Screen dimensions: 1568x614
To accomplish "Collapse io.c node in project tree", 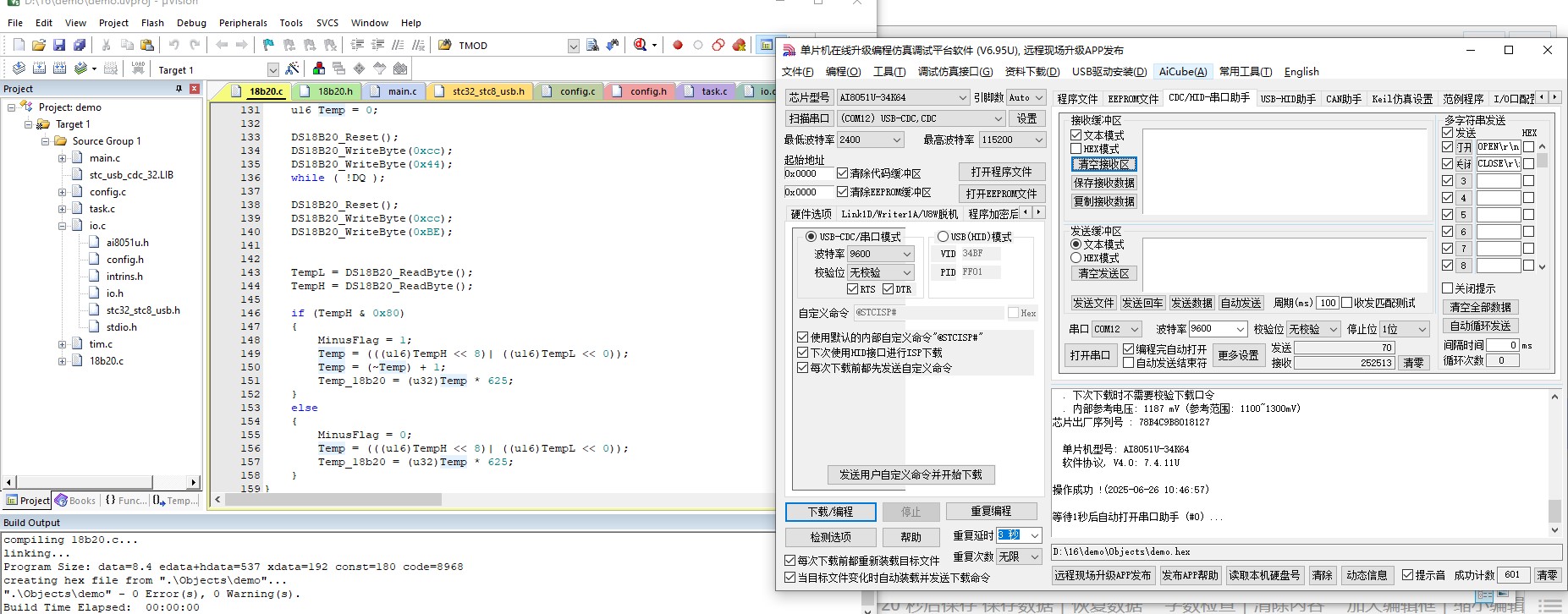I will point(62,226).
